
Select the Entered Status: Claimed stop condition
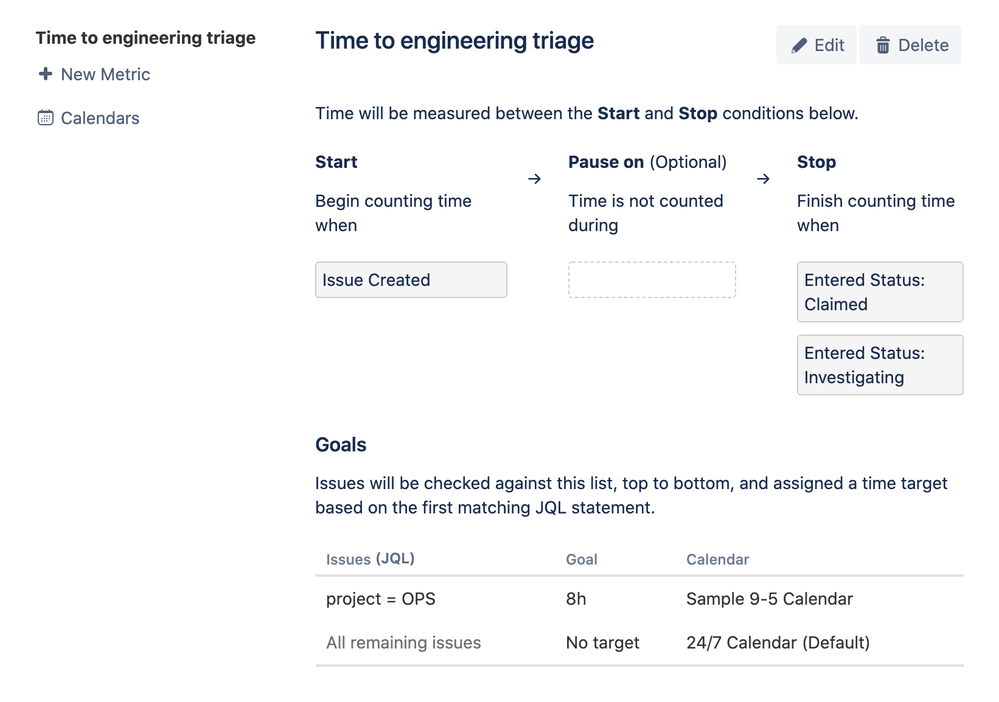coord(879,292)
